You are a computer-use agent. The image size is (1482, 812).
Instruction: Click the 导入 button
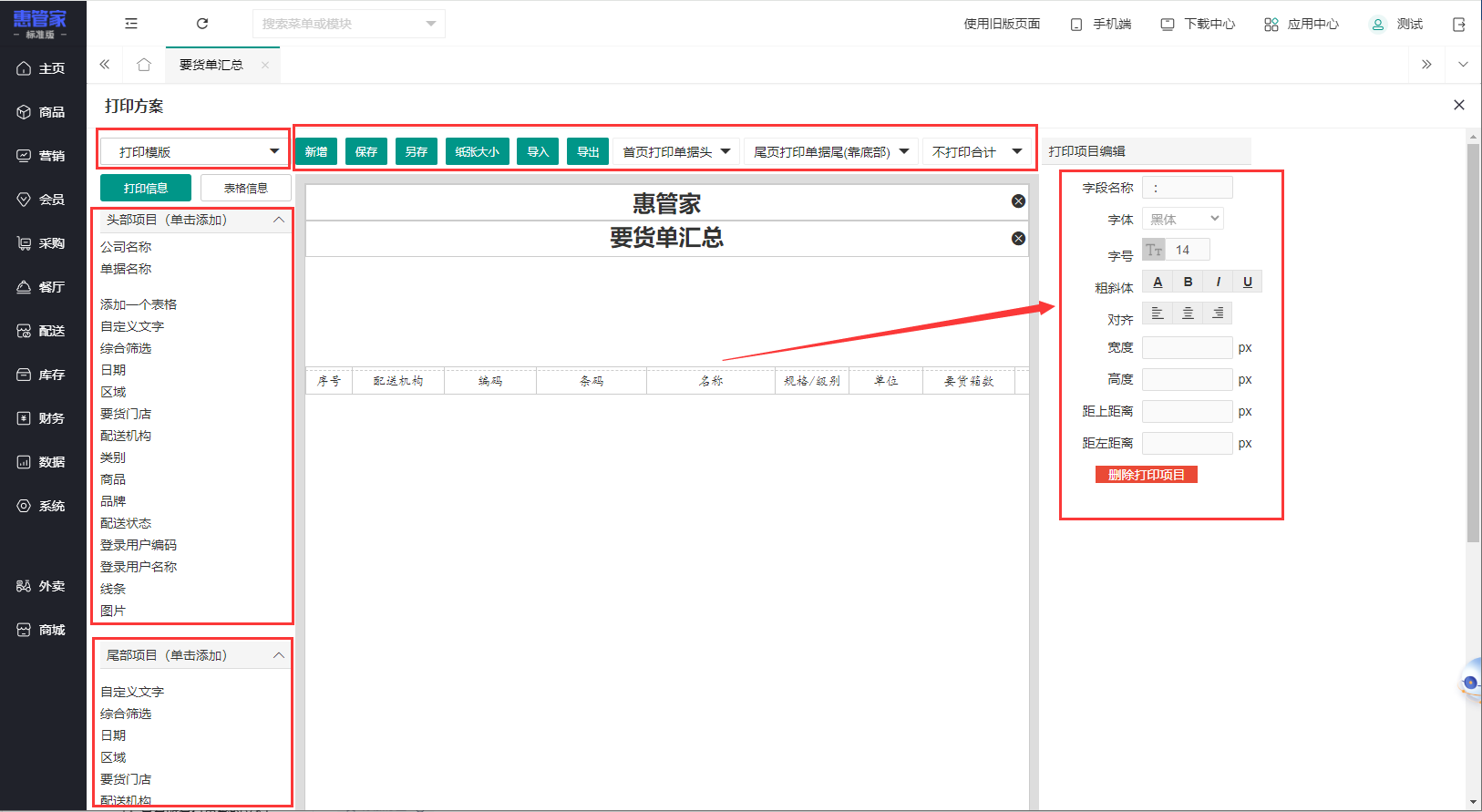538,152
